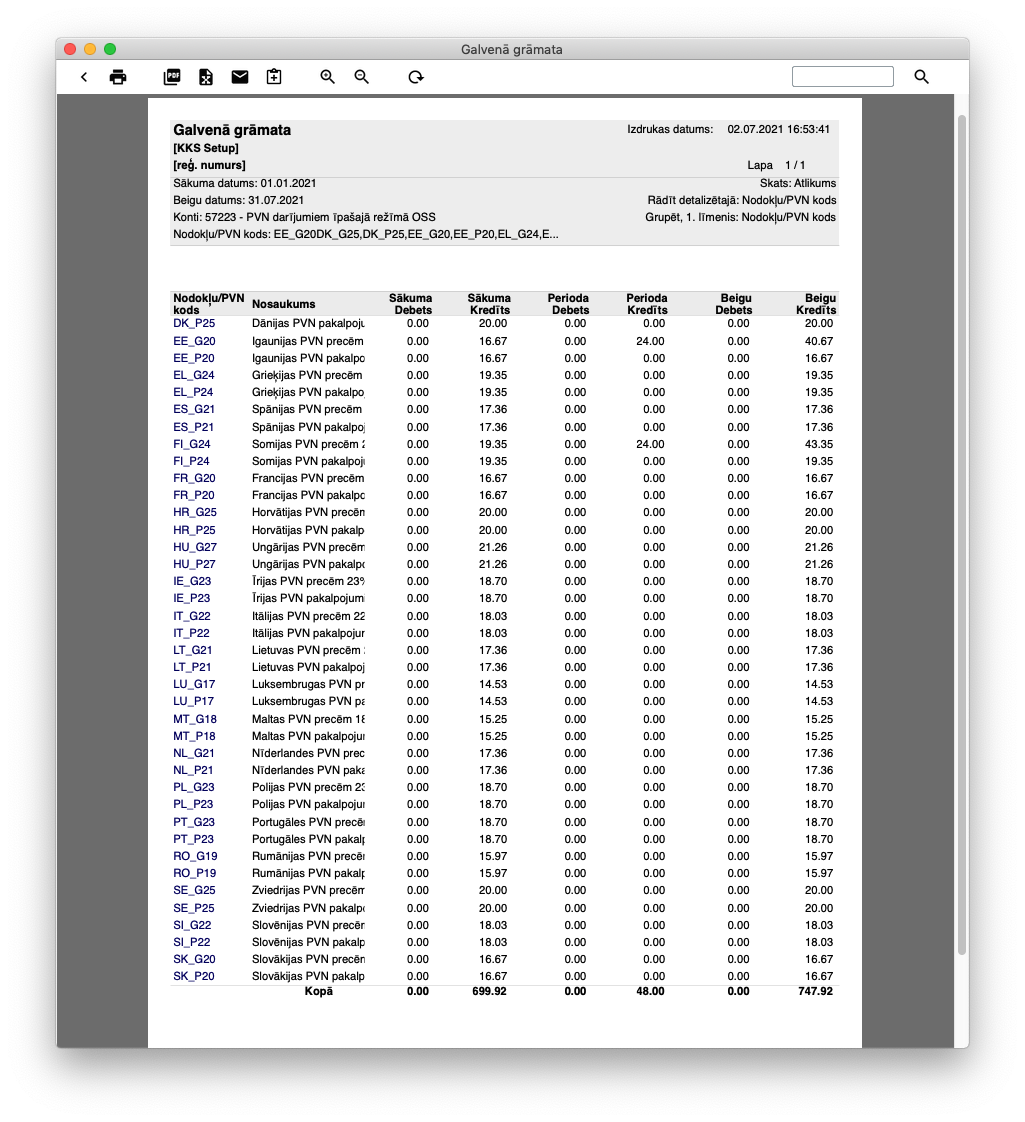Screen dimensions: 1025x1122
Task: Click the back arrow in toolbar
Action: [x=84, y=77]
